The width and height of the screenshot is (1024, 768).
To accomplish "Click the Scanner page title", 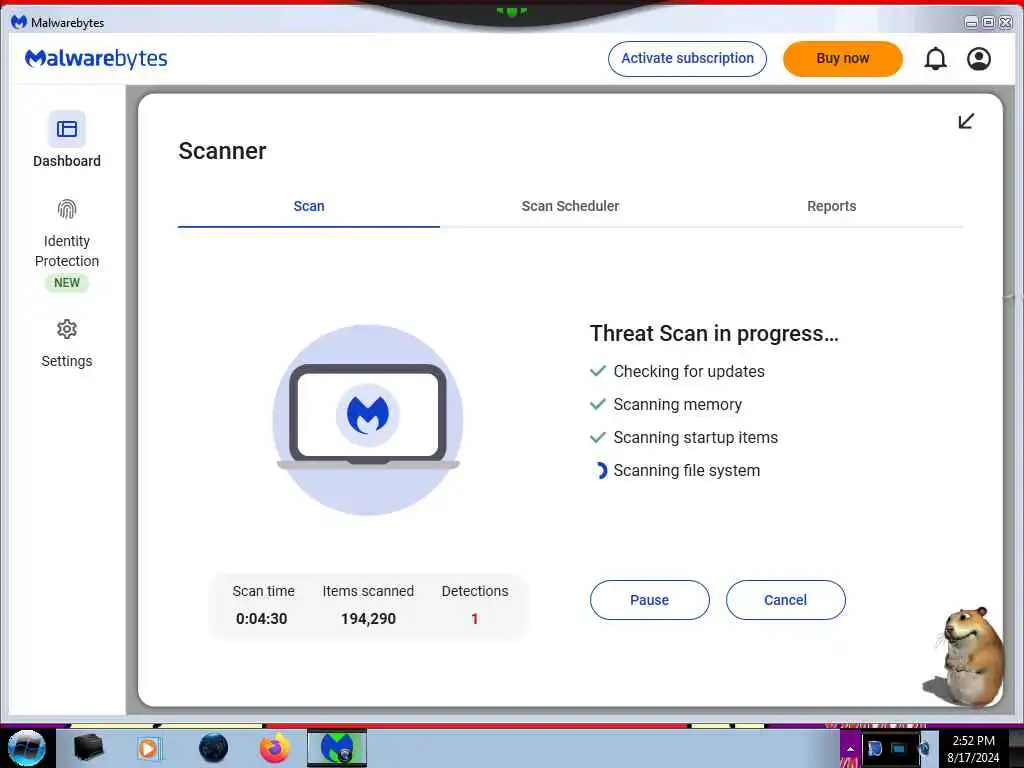I will (222, 152).
